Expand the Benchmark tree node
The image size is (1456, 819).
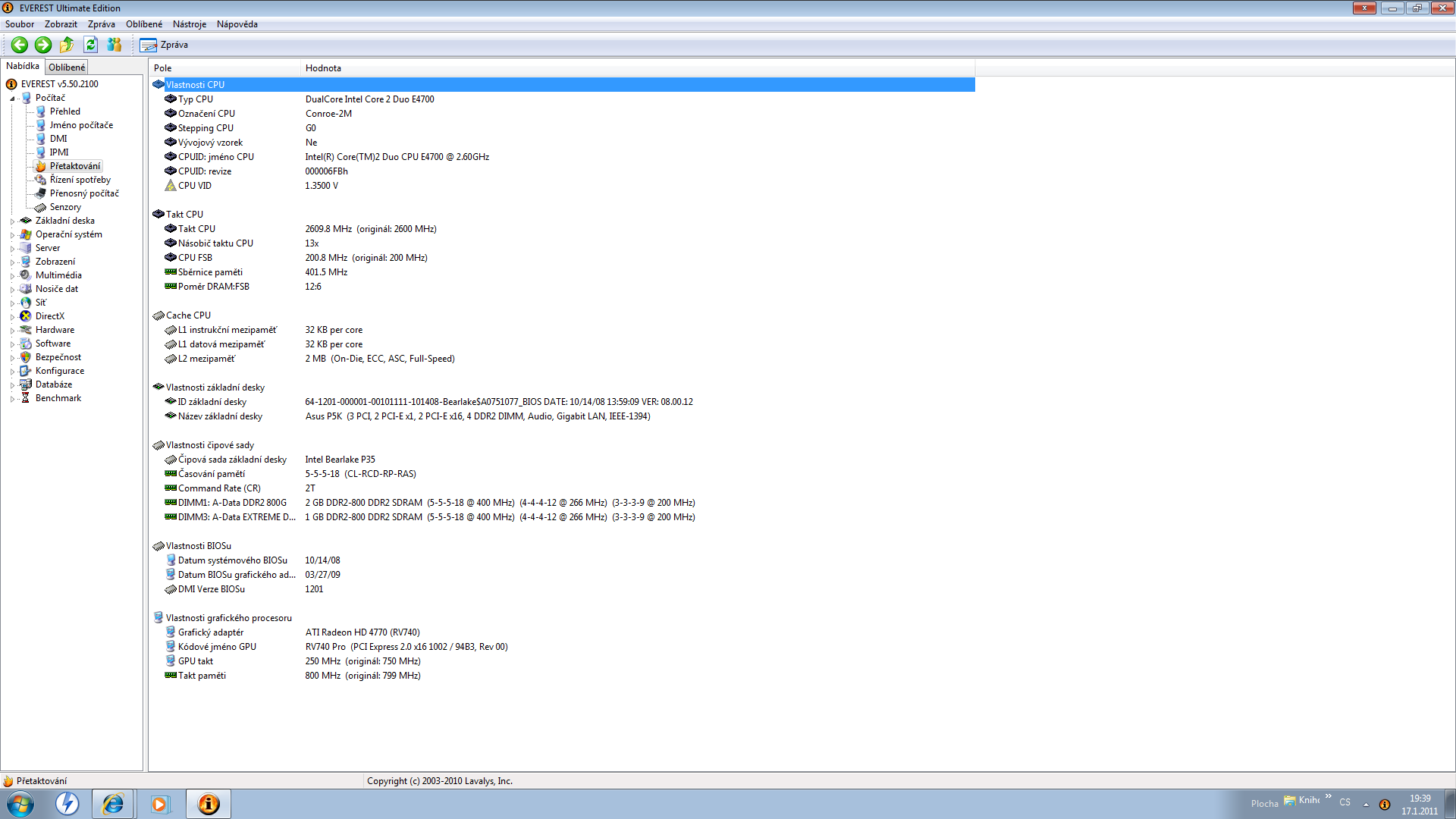click(12, 399)
